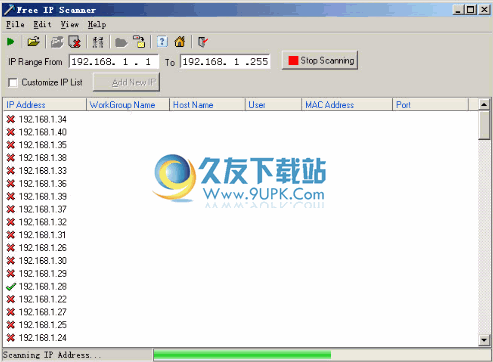Click the Add New IP button
This screenshot has height=362, width=493.
coord(126,82)
